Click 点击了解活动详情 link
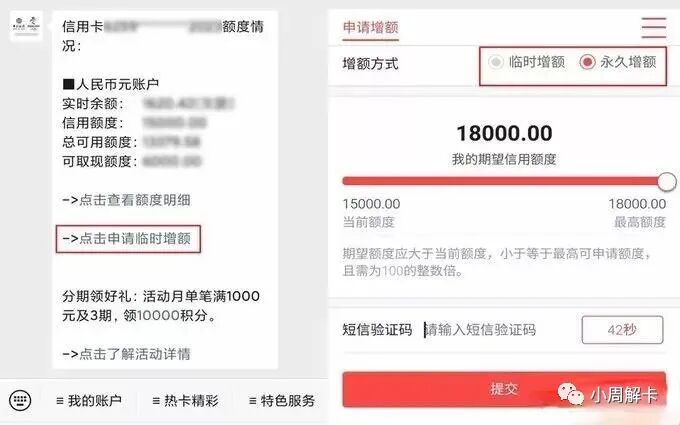 126,354
